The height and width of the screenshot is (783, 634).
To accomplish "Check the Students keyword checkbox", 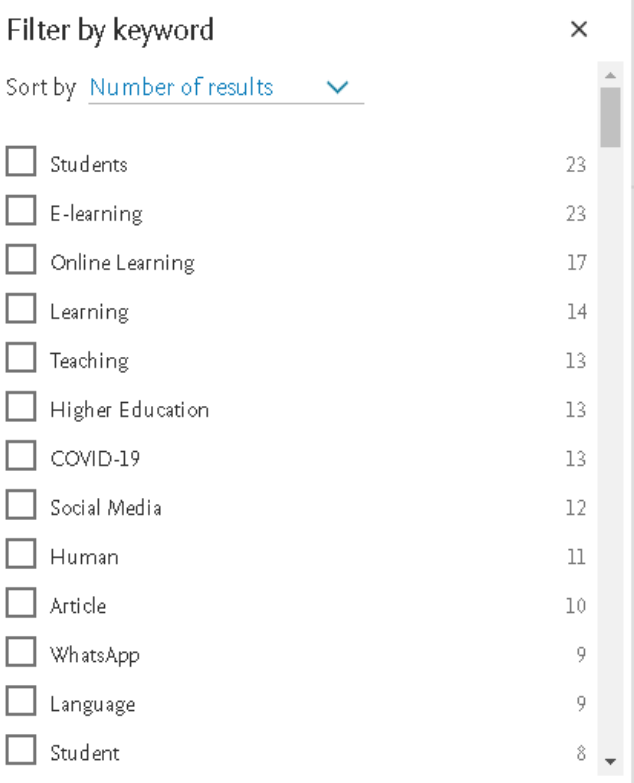I will click(21, 163).
